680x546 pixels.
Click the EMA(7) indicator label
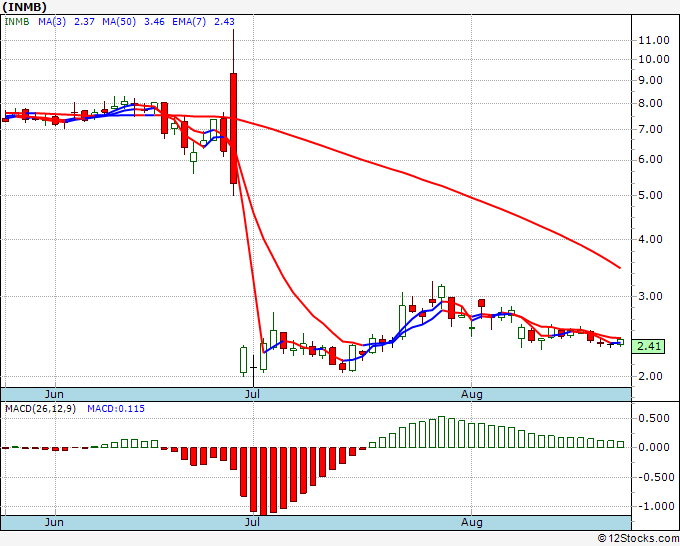(189, 21)
